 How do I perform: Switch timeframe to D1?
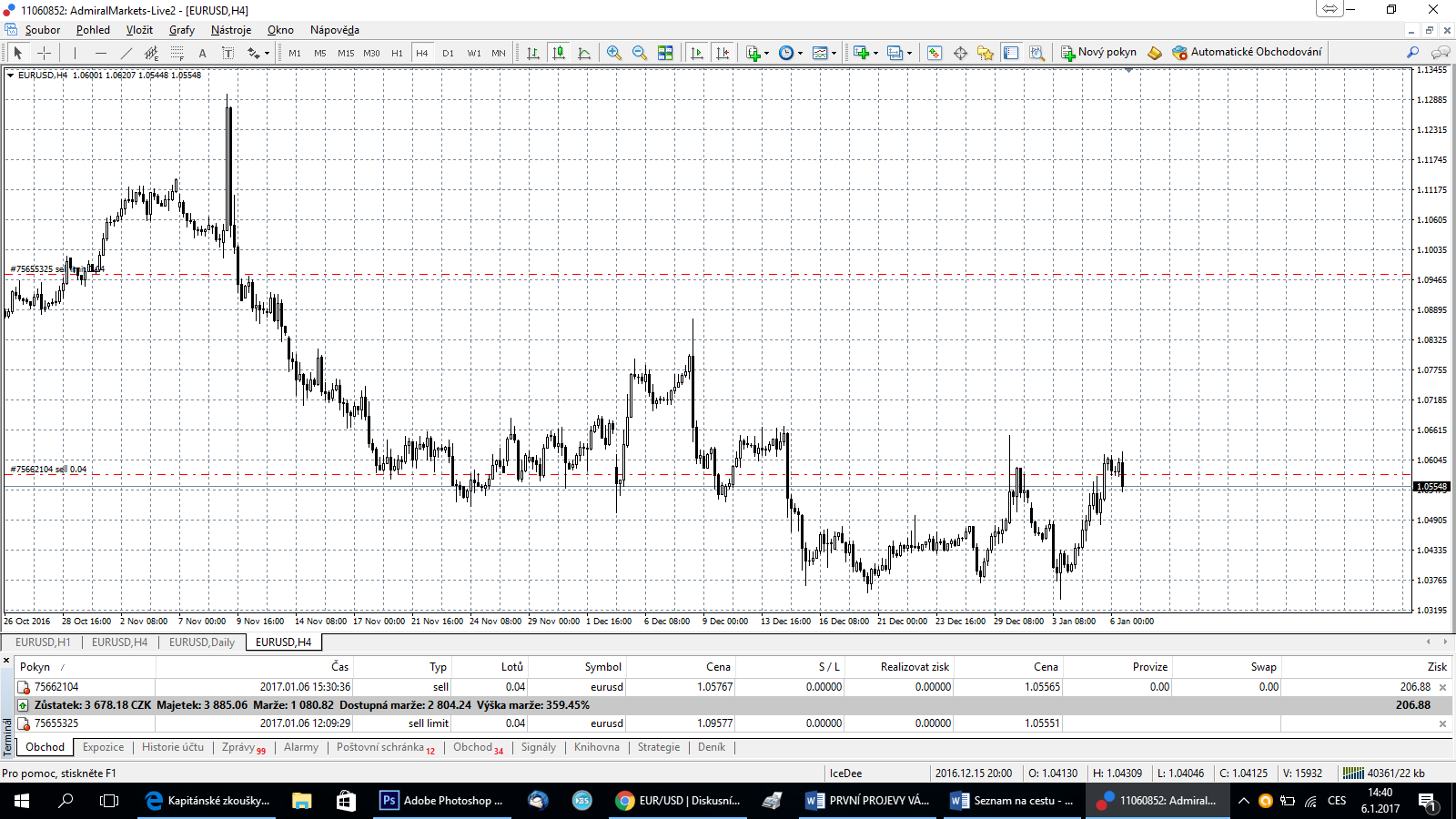[448, 53]
